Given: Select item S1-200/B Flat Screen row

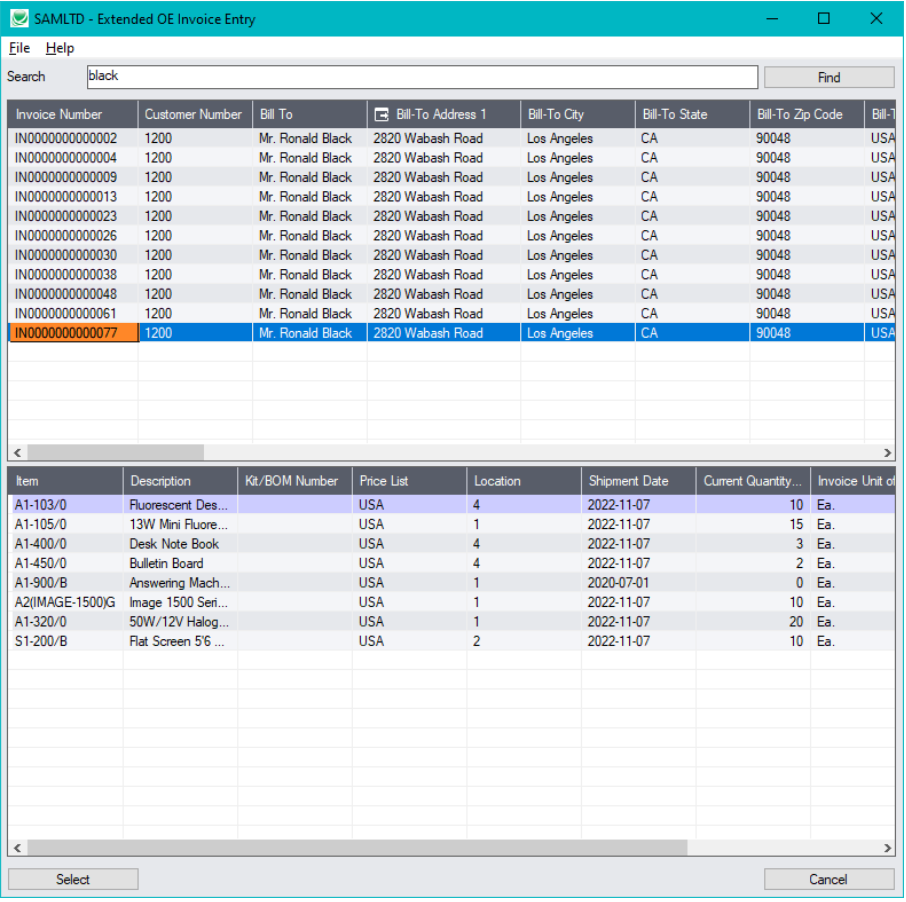Looking at the screenshot, I should pos(451,641).
